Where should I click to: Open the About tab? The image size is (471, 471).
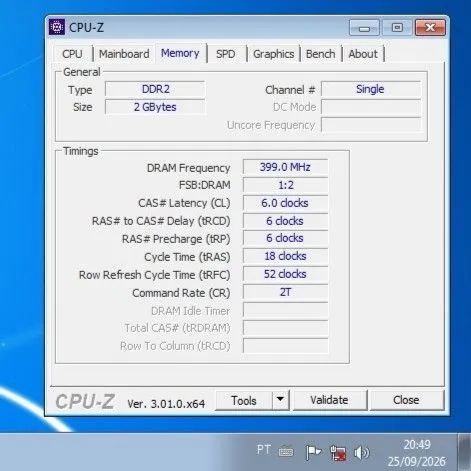[363, 54]
